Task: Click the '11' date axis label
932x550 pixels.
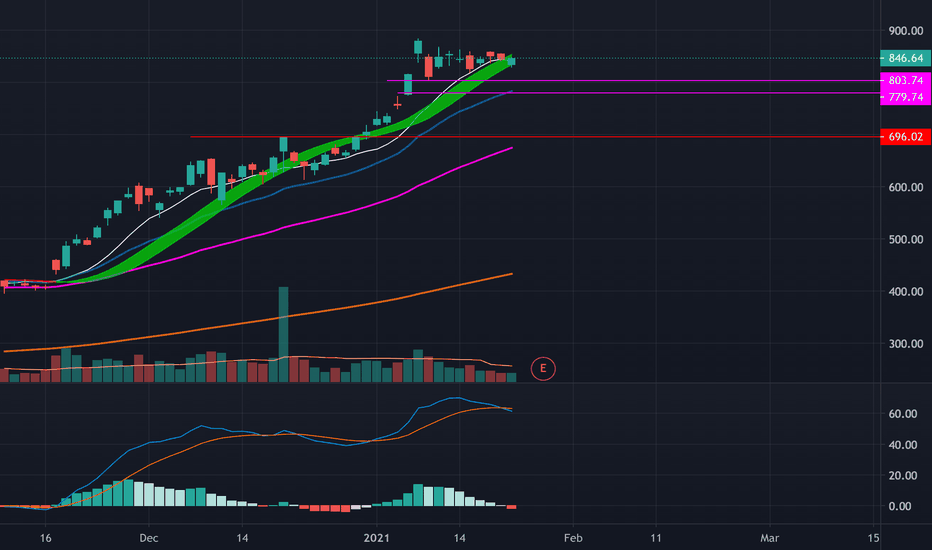Action: tap(656, 538)
